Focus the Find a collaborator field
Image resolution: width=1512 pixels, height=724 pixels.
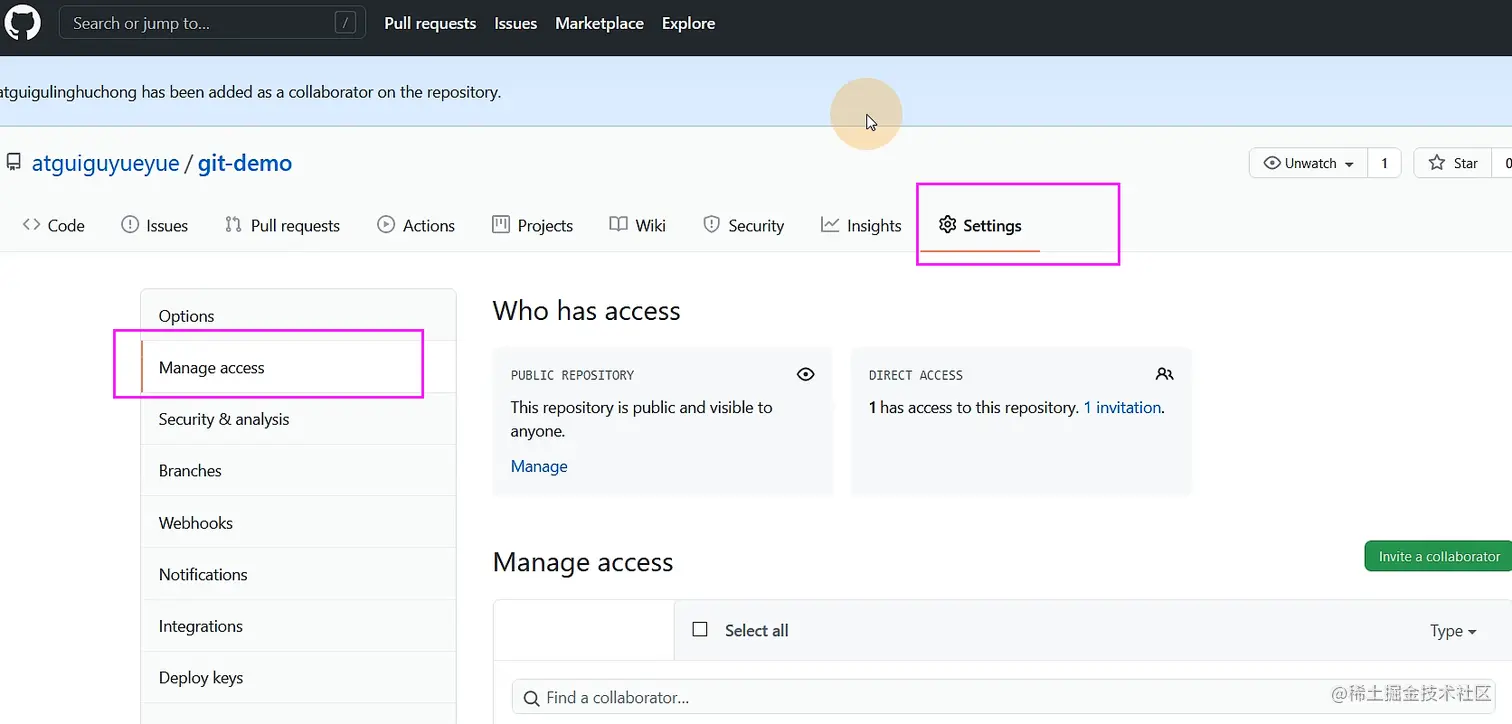pyautogui.click(x=1003, y=697)
